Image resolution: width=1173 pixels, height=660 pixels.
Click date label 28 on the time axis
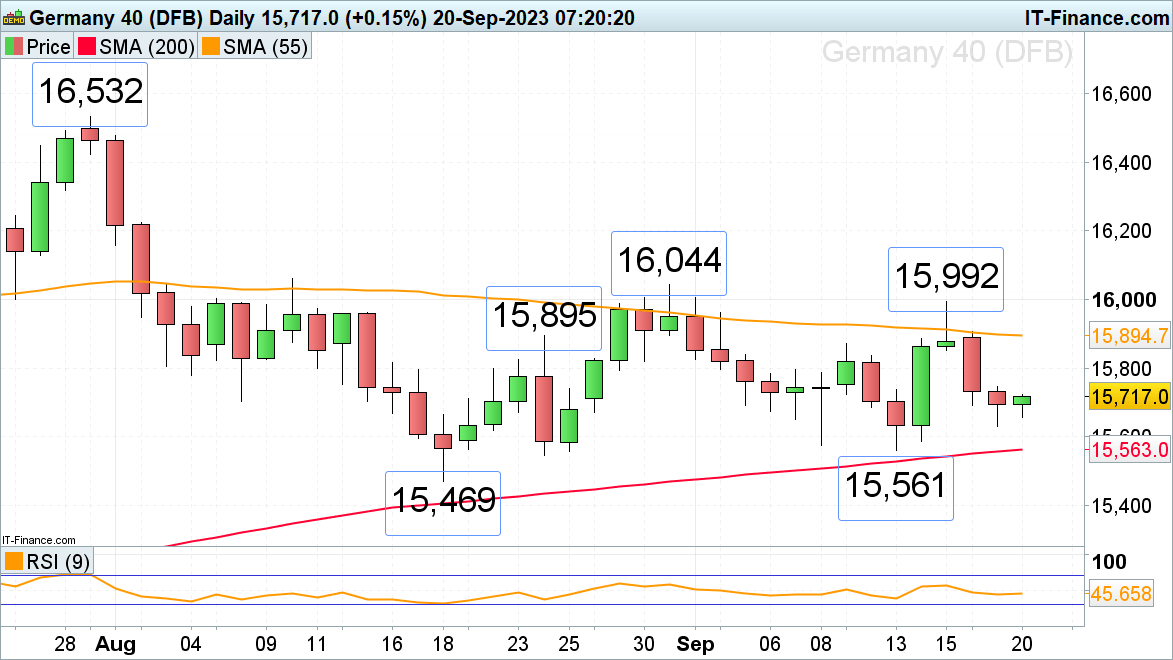(65, 644)
